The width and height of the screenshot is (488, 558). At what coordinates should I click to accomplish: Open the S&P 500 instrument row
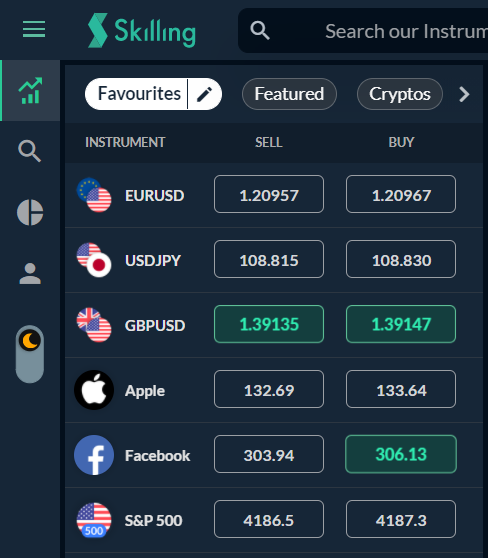click(x=274, y=520)
